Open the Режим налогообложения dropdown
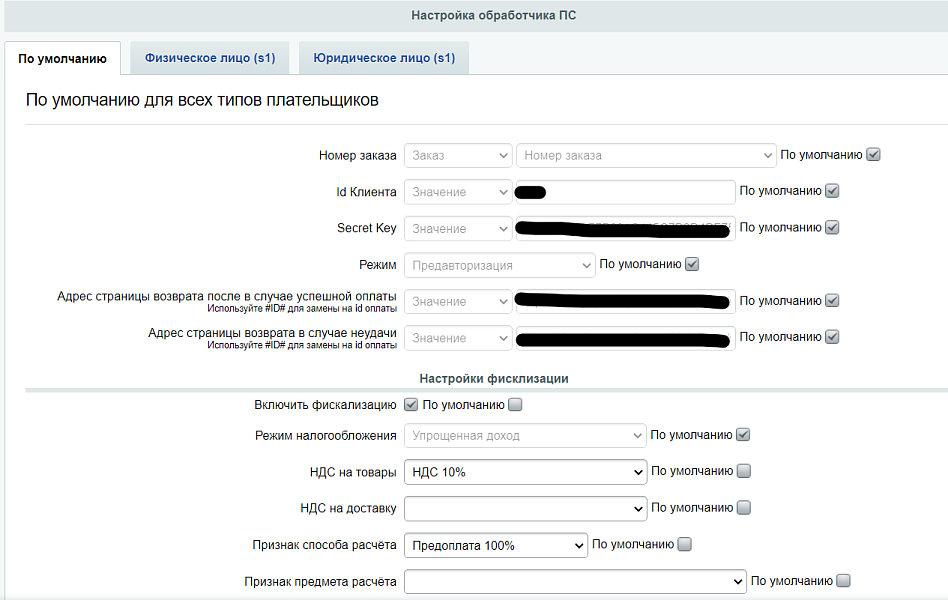This screenshot has height=600, width=948. (x=524, y=434)
